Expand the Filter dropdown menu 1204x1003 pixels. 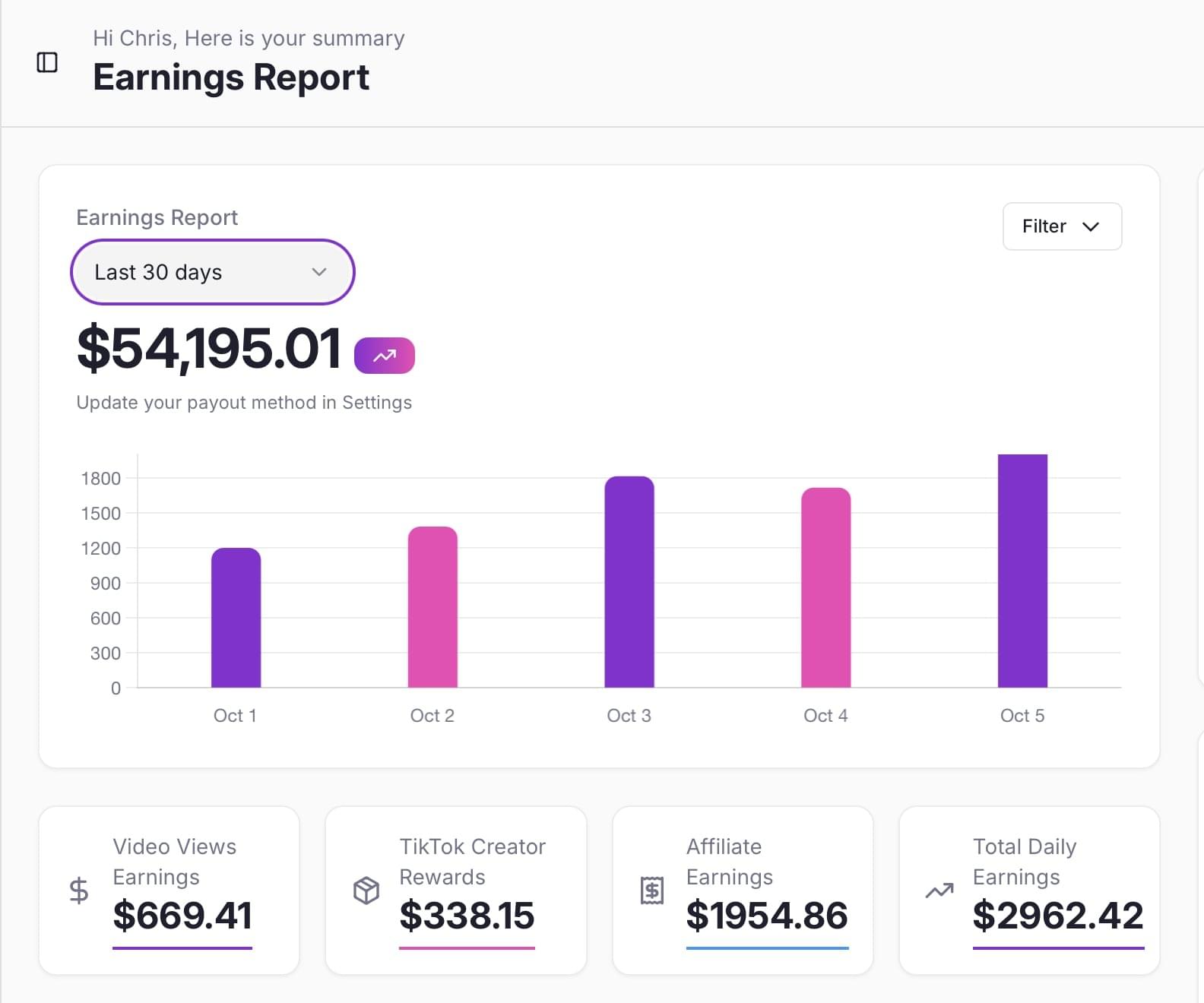pyautogui.click(x=1062, y=226)
